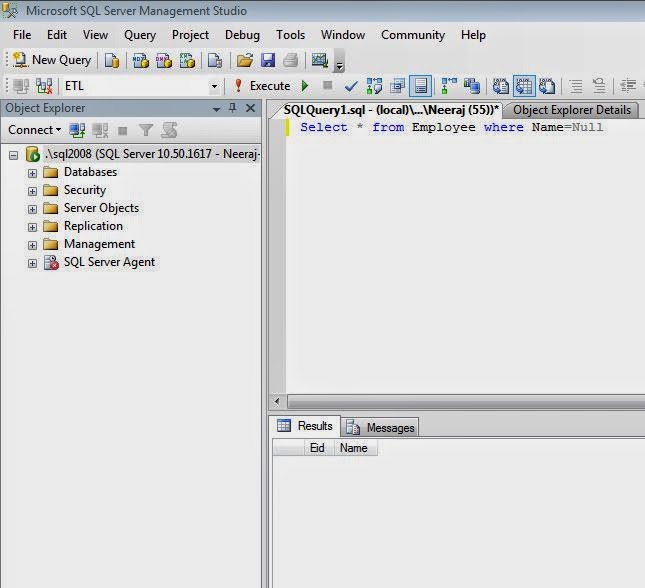This screenshot has height=588, width=645.
Task: Click the Print icon in toolbar
Action: point(291,60)
